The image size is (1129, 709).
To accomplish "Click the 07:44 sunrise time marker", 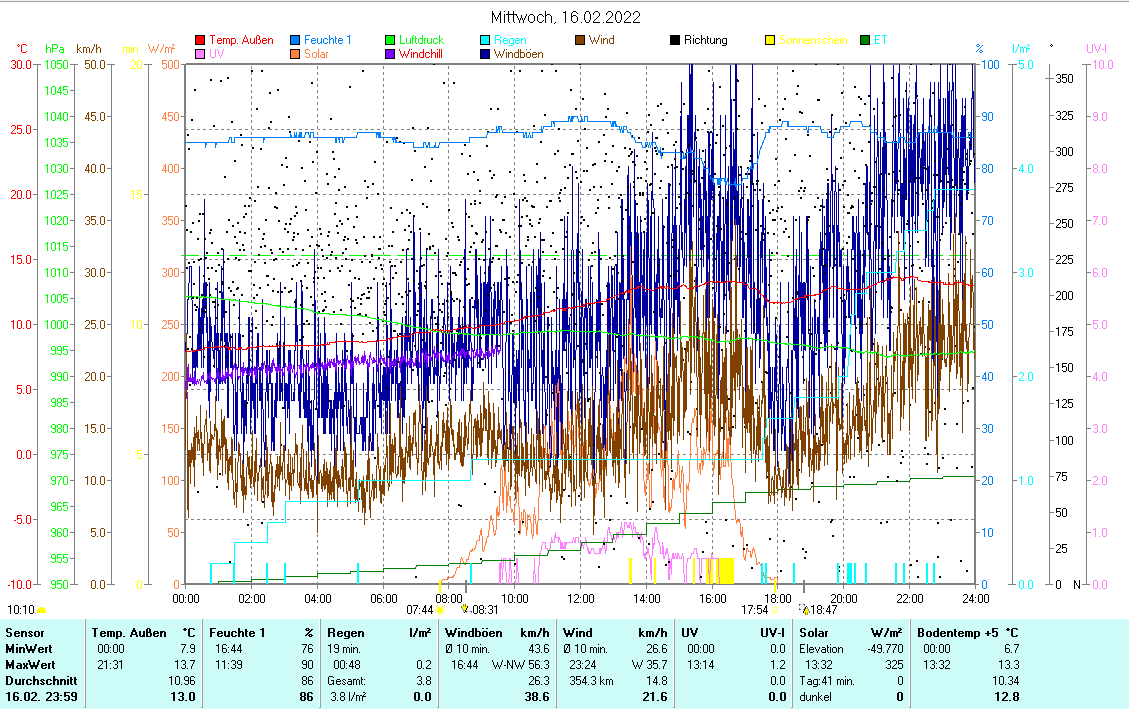I will point(420,609).
